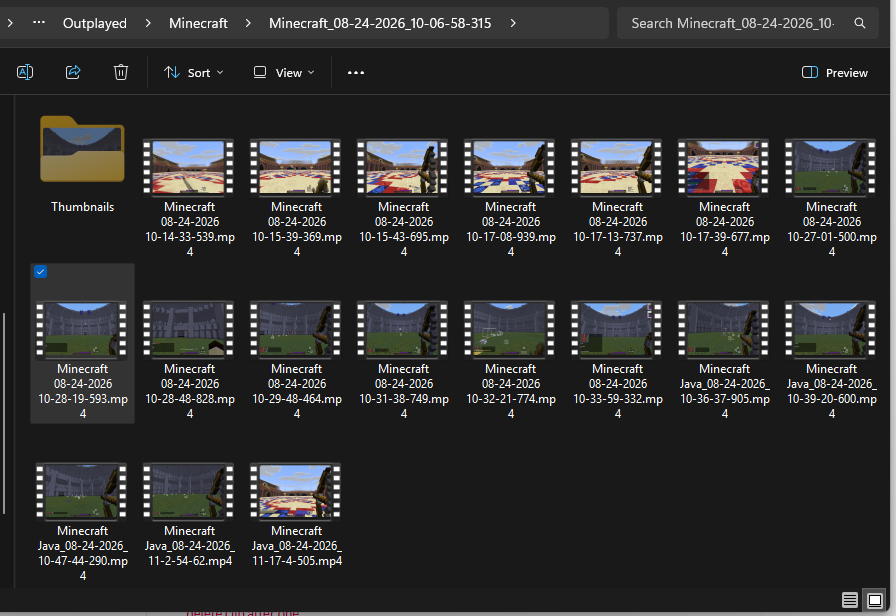The width and height of the screenshot is (896, 616).
Task: Expand chevron after current folder breadcrumb
Action: [x=513, y=23]
